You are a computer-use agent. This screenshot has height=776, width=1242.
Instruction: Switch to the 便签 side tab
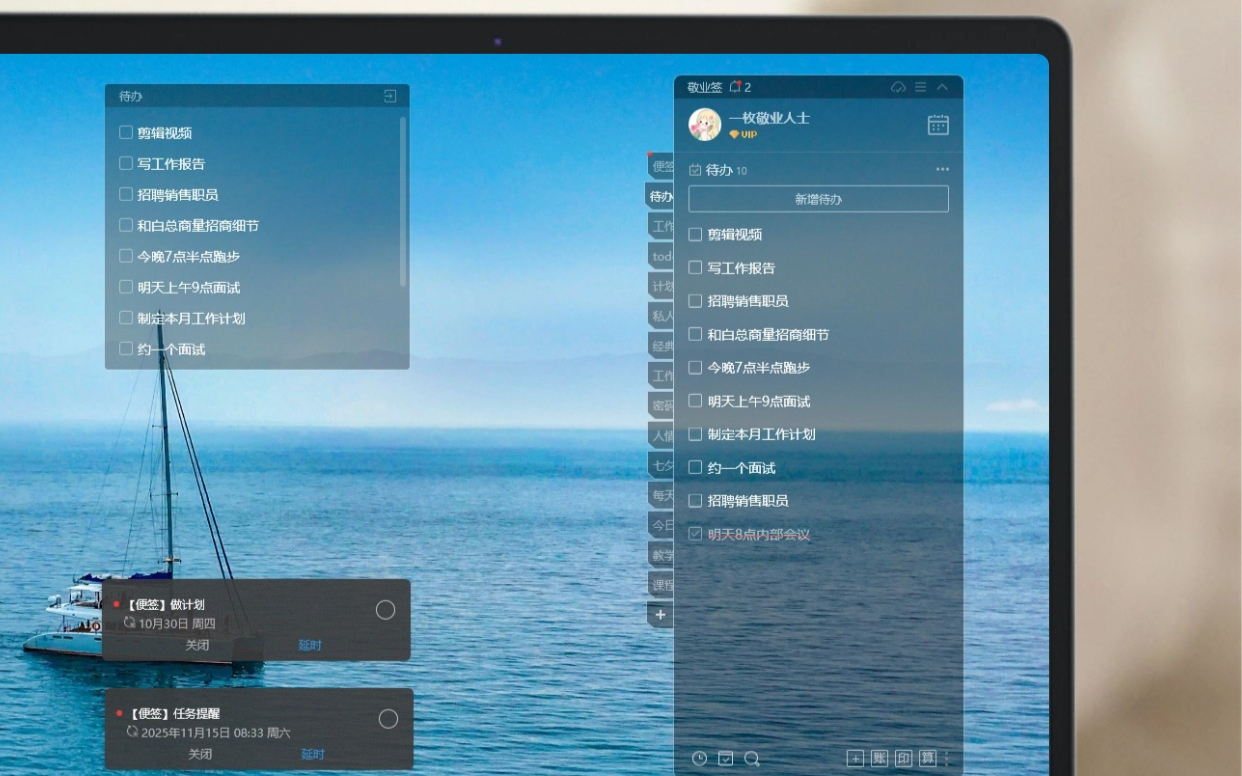pyautogui.click(x=661, y=166)
